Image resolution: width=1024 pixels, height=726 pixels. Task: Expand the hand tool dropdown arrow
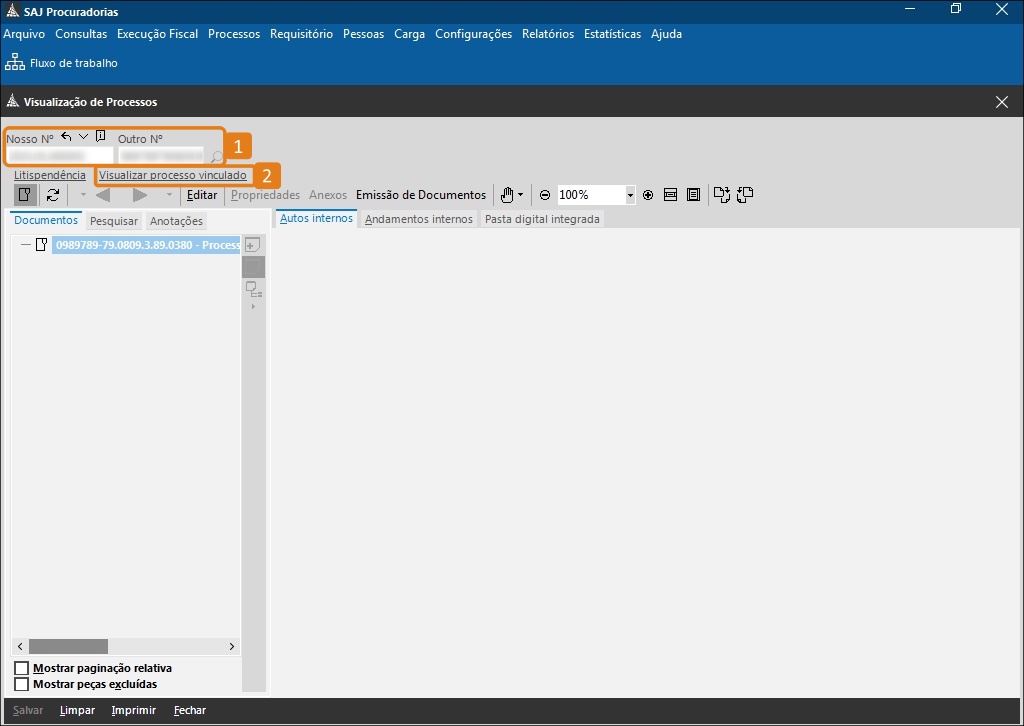pos(521,196)
